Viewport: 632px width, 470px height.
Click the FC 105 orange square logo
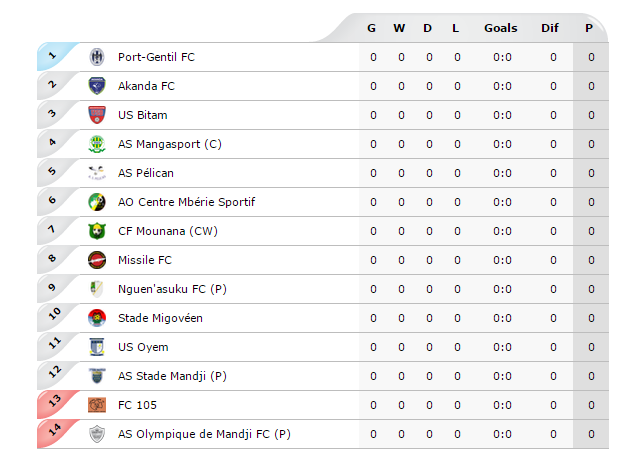[97, 405]
